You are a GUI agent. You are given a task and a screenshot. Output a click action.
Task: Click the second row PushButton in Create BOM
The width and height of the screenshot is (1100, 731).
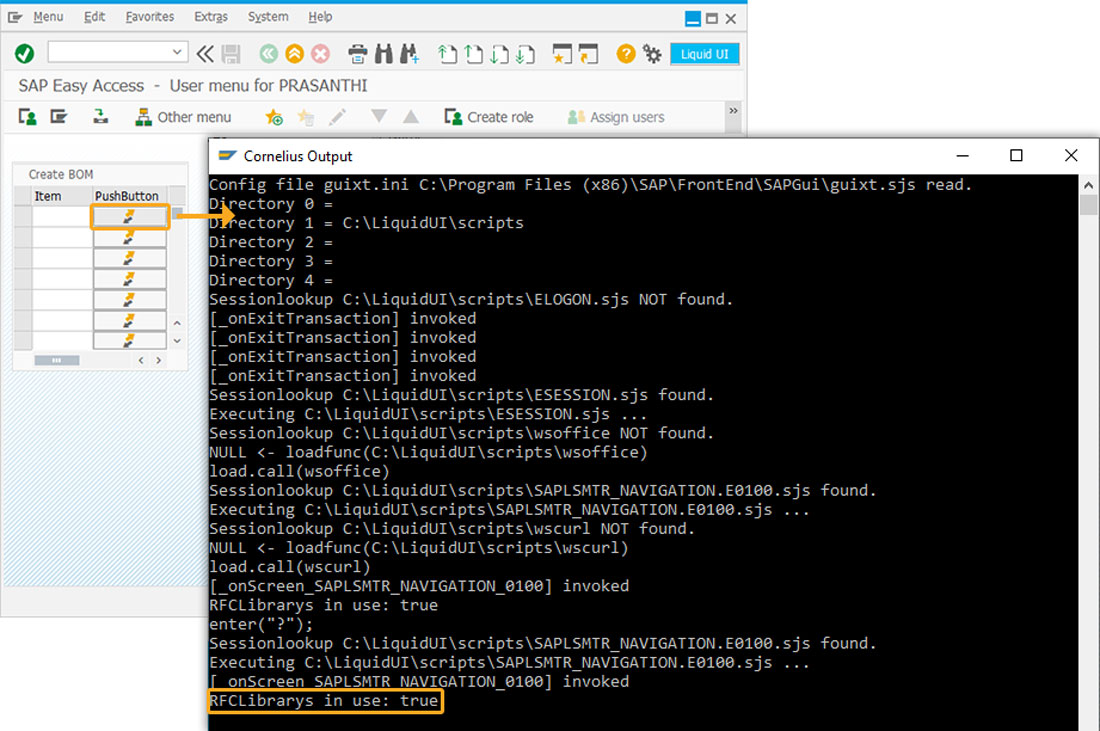[130, 238]
